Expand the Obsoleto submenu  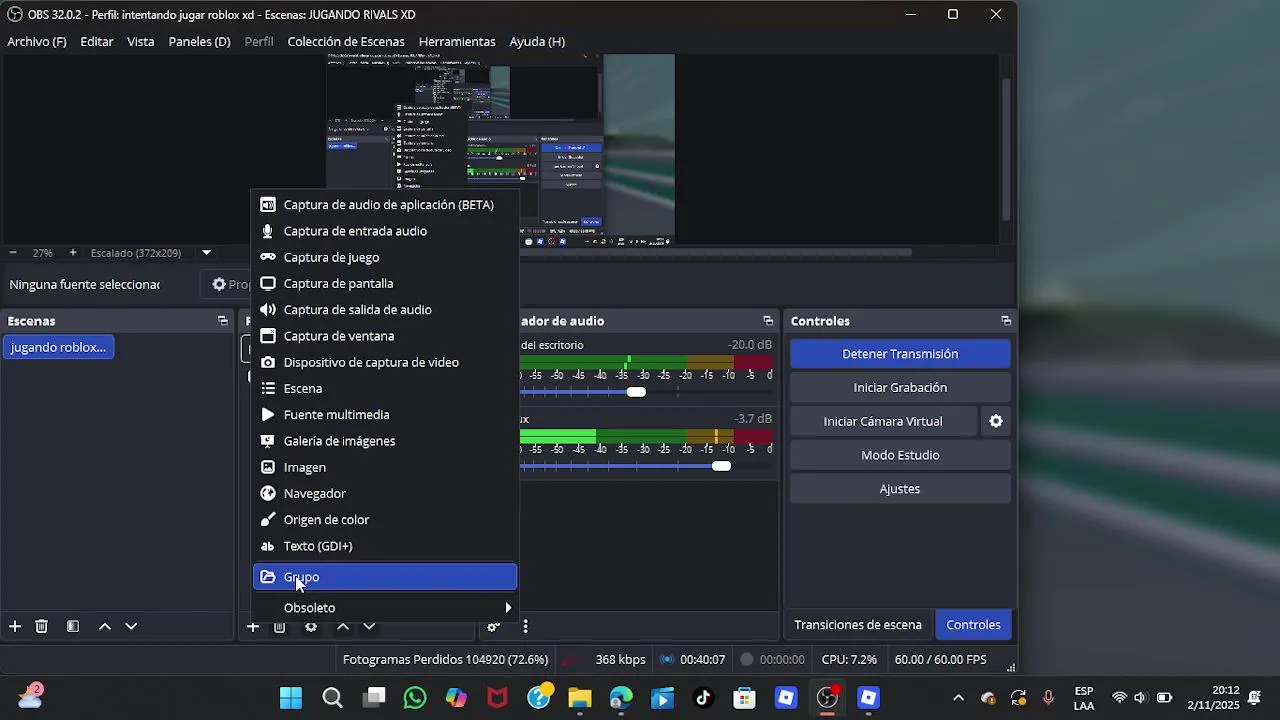pos(385,608)
